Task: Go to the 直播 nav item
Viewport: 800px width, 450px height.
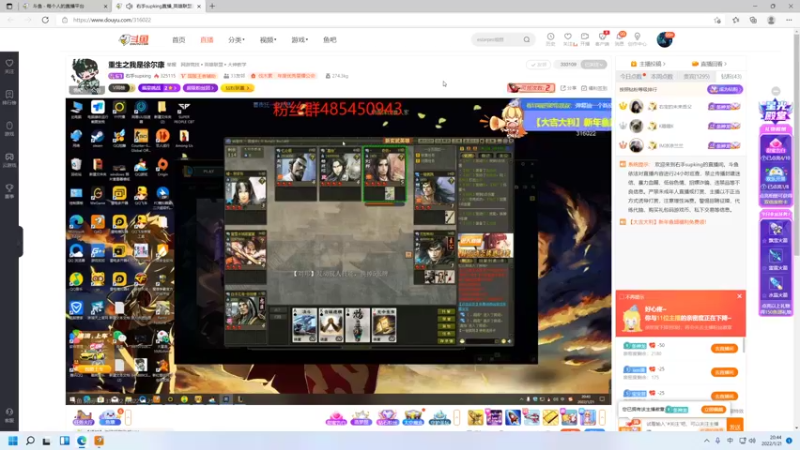Action: [x=207, y=40]
